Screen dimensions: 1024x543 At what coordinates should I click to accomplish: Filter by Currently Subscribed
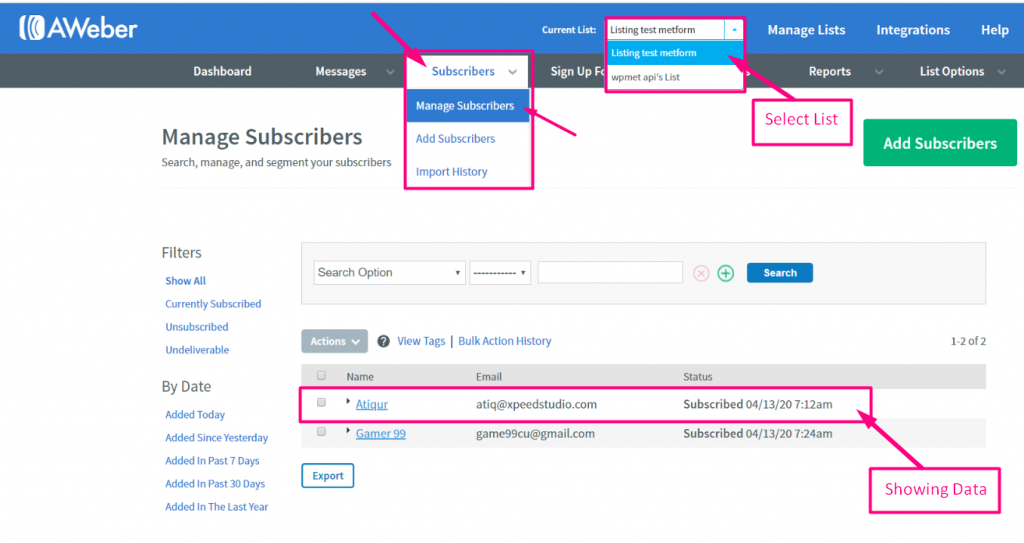[213, 304]
